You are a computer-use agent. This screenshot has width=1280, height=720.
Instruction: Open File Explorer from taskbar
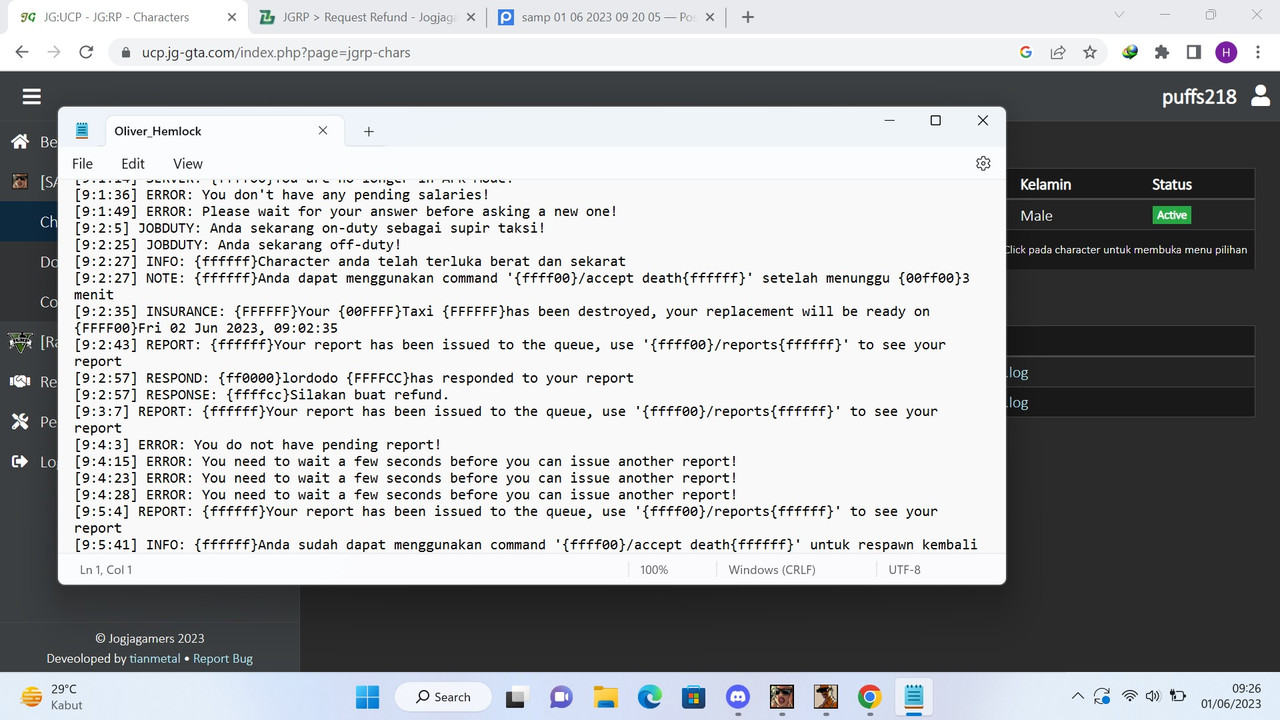605,696
